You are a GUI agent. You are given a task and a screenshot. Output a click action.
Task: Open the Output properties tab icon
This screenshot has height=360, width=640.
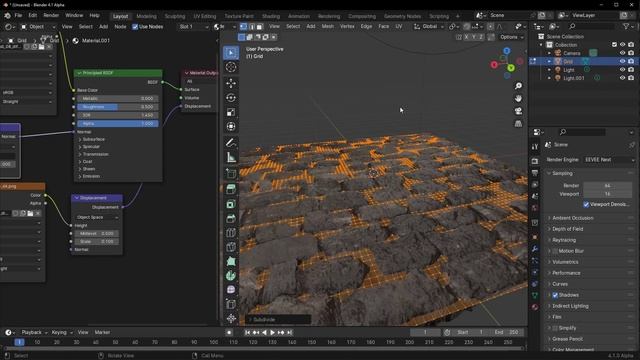click(535, 173)
